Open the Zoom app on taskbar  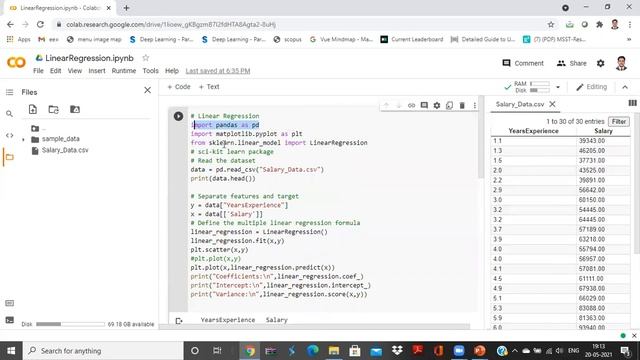tap(459, 351)
